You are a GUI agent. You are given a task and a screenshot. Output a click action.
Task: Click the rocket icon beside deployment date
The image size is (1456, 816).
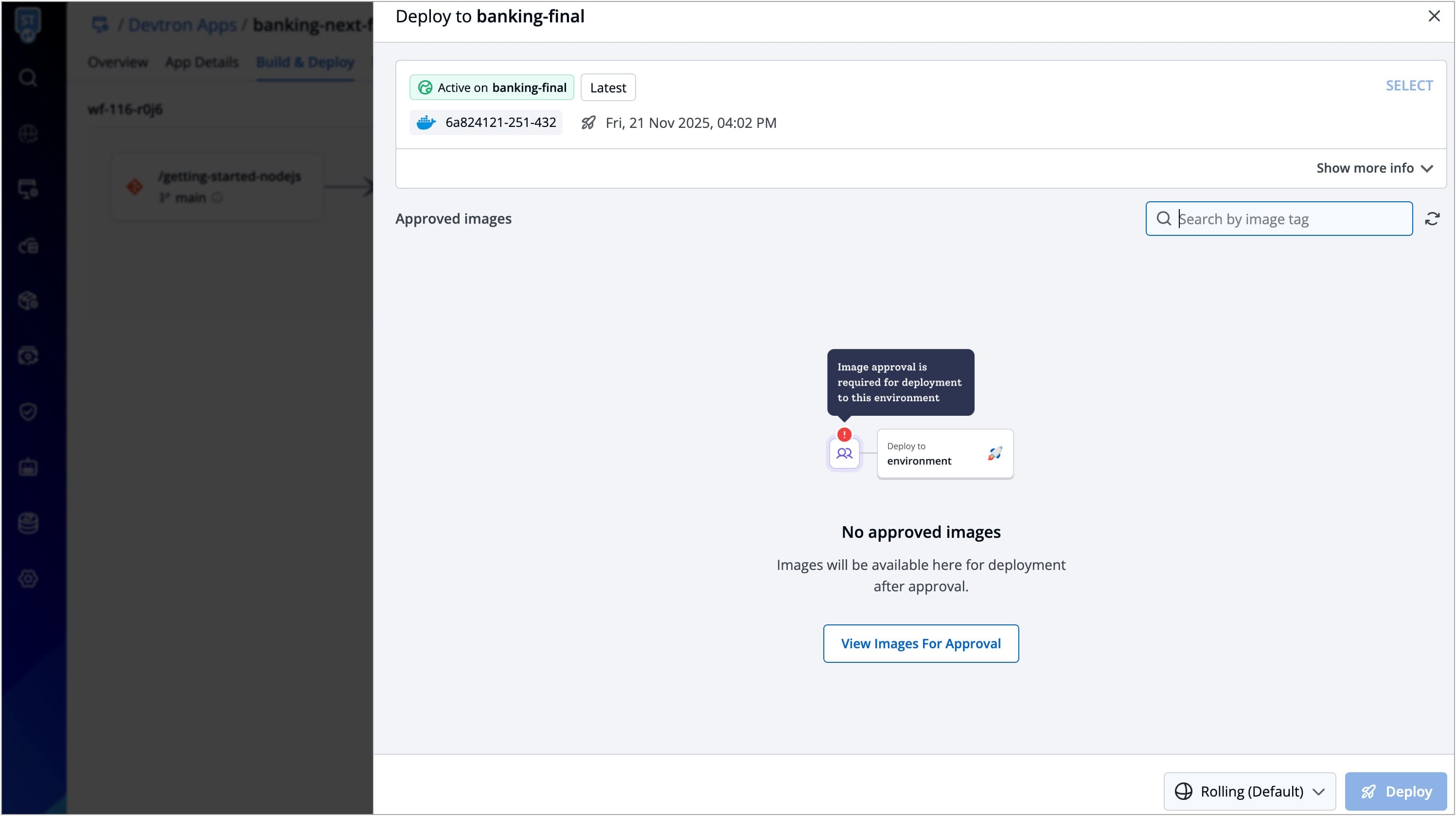click(x=588, y=123)
